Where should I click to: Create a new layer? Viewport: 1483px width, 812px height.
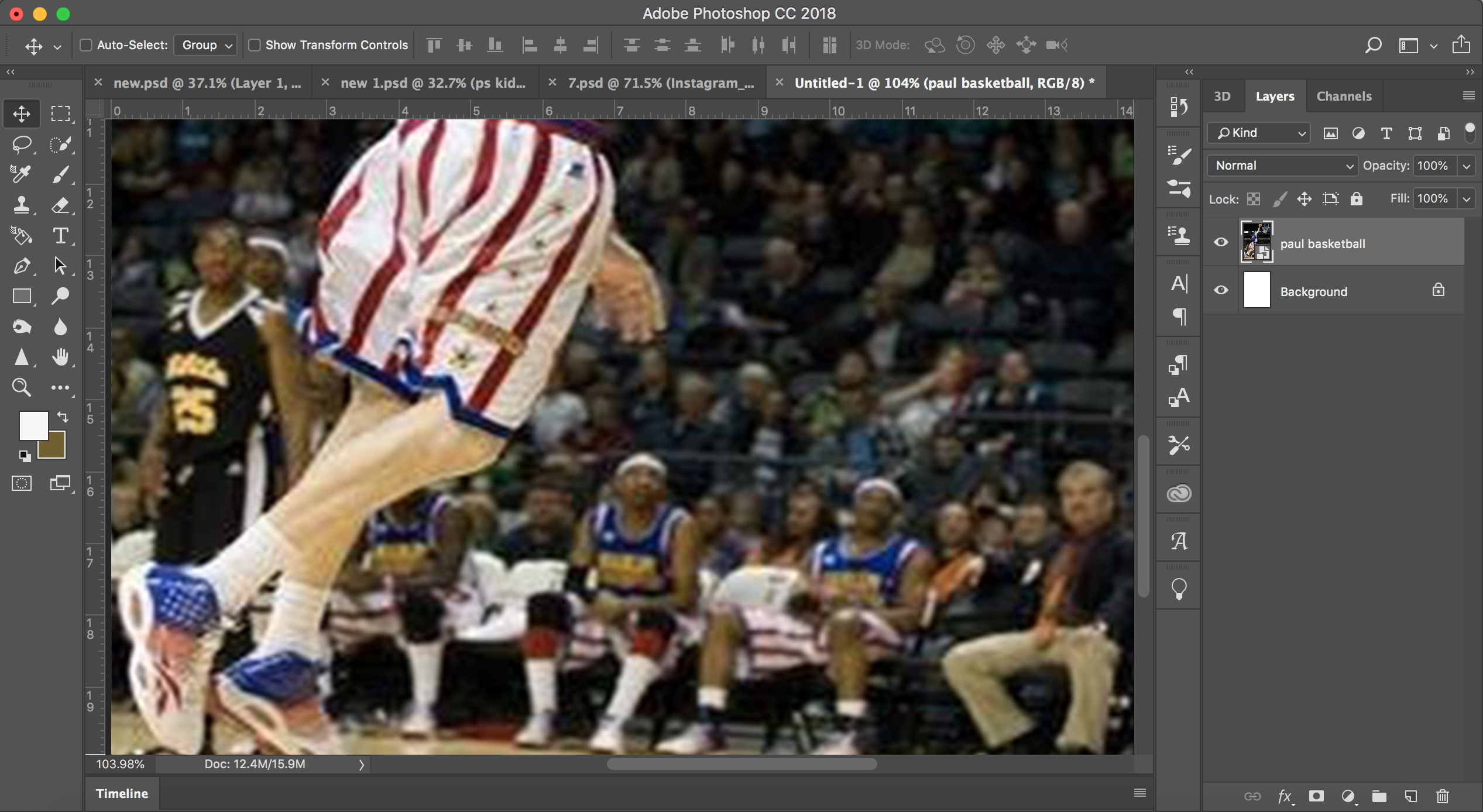pos(1411,796)
